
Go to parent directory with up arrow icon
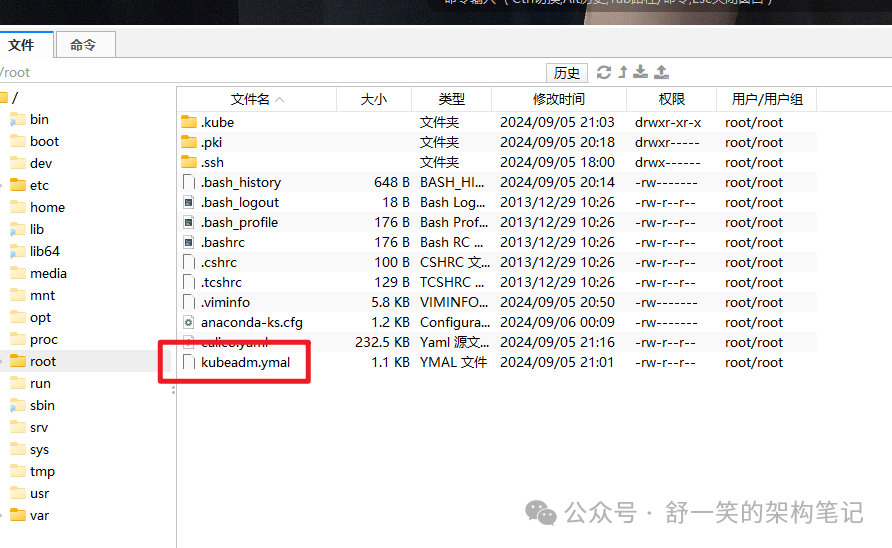pyautogui.click(x=623, y=72)
